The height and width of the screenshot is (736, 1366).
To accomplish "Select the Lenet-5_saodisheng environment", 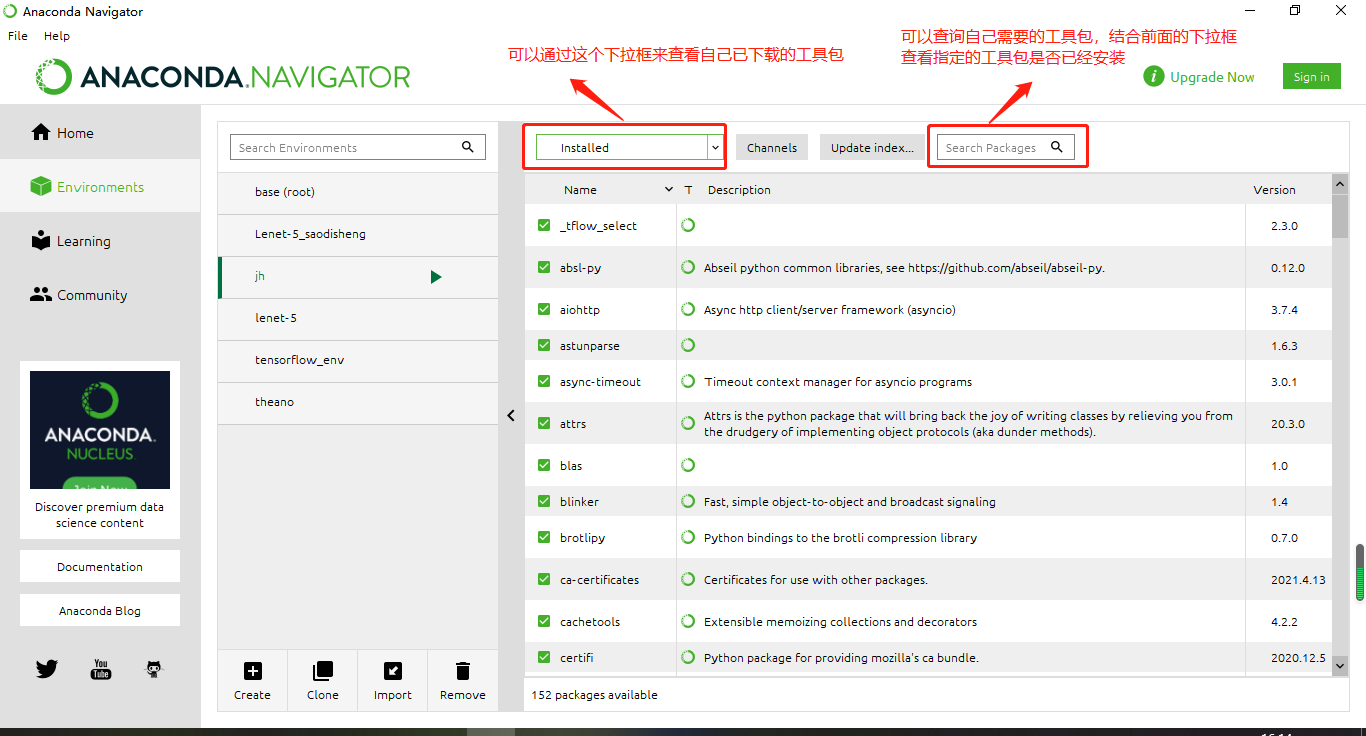I will (x=358, y=234).
